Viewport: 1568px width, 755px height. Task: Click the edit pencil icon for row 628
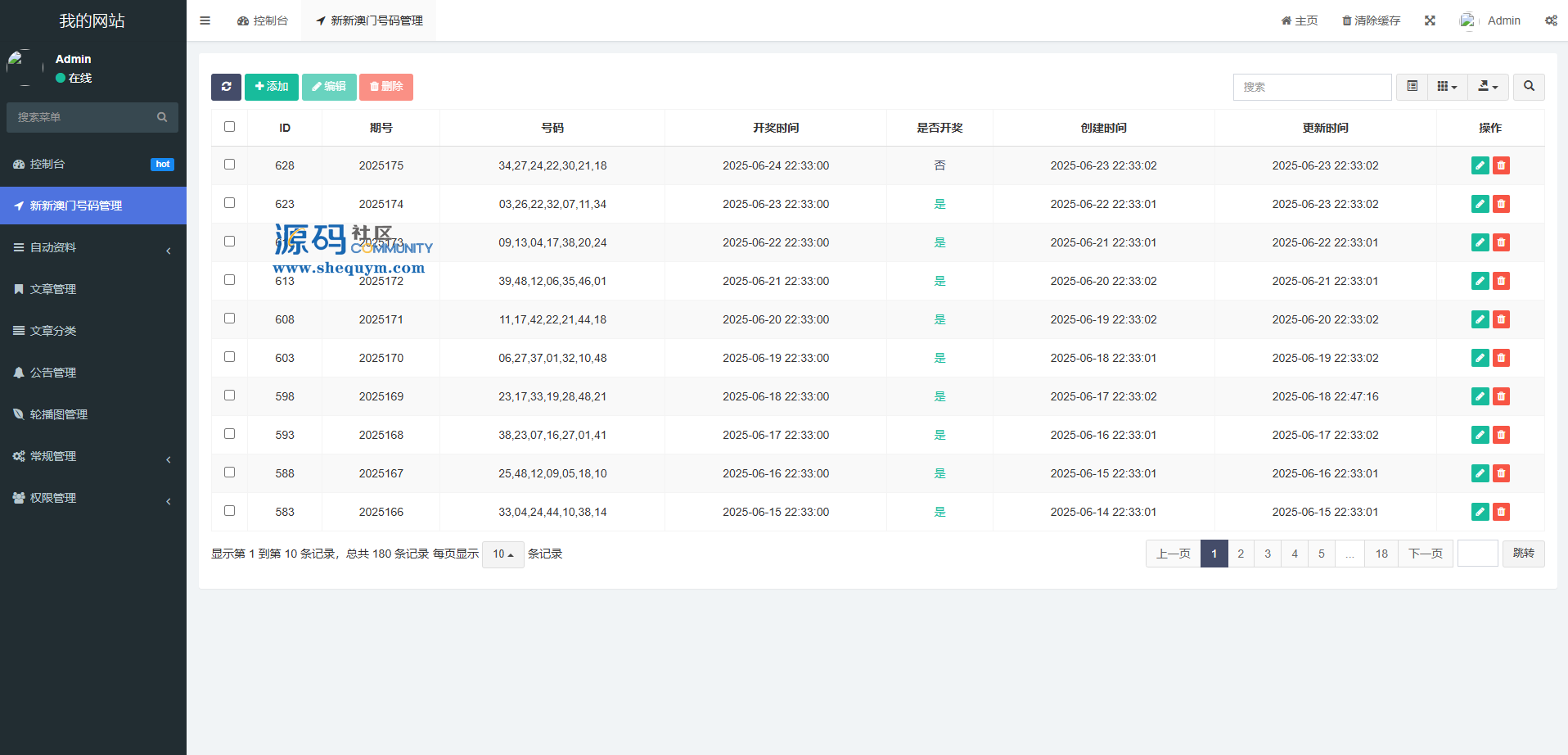[x=1480, y=165]
